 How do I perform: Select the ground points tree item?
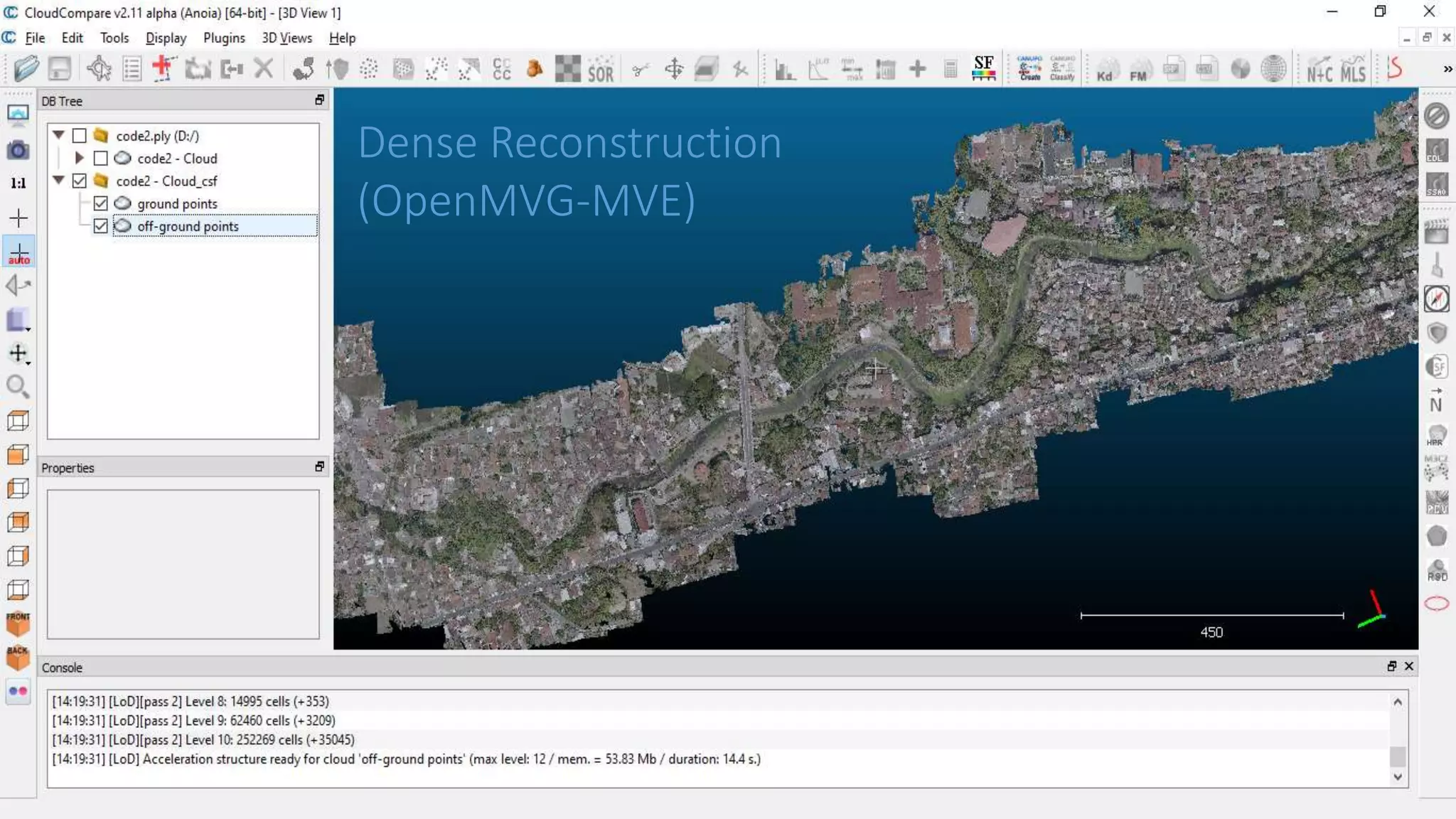point(177,204)
